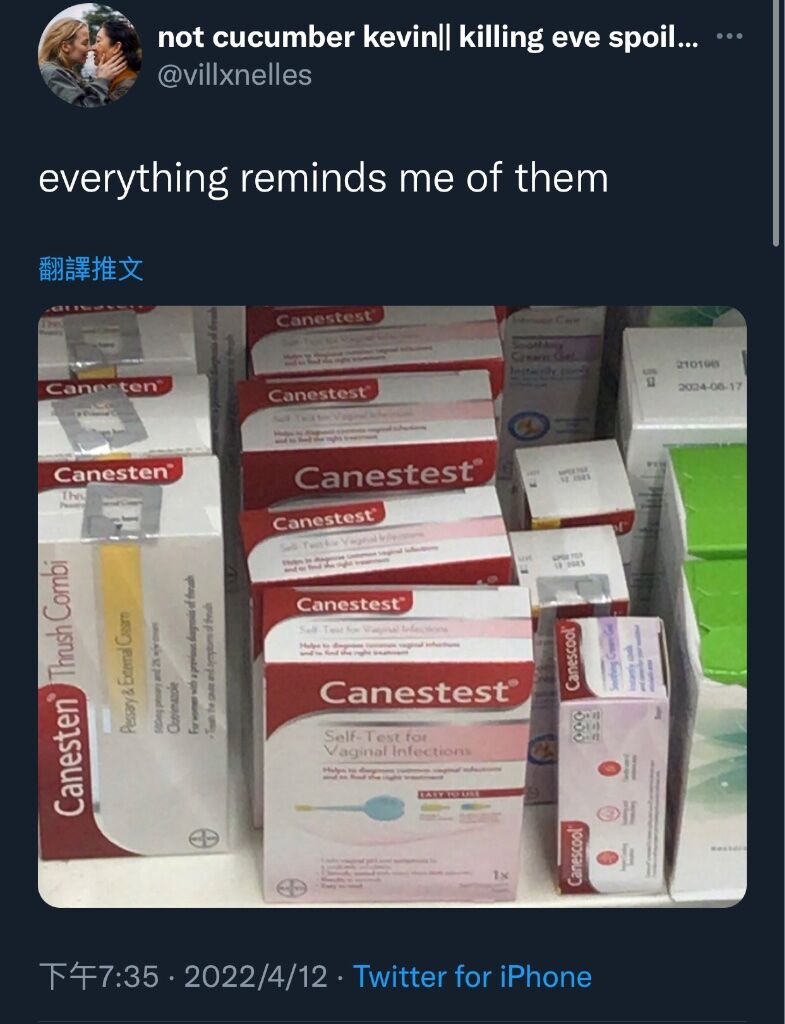Open the @villxnelles handle link
Viewport: 785px width, 1024px height.
[x=235, y=75]
